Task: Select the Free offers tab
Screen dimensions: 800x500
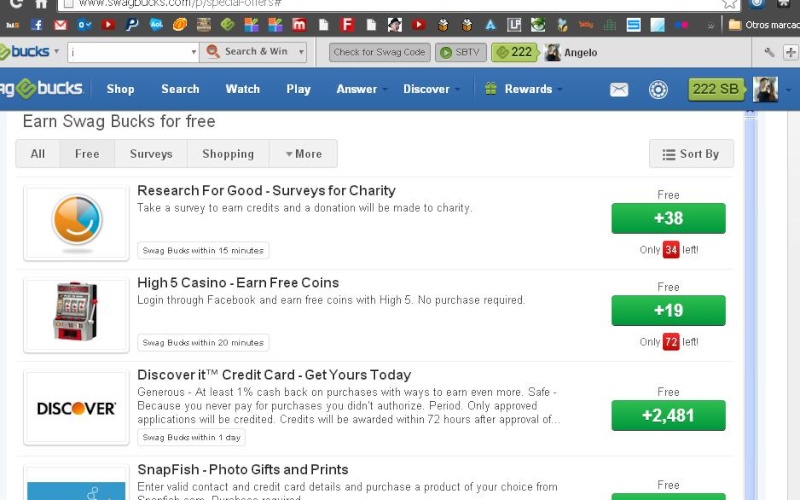Action: click(x=87, y=154)
